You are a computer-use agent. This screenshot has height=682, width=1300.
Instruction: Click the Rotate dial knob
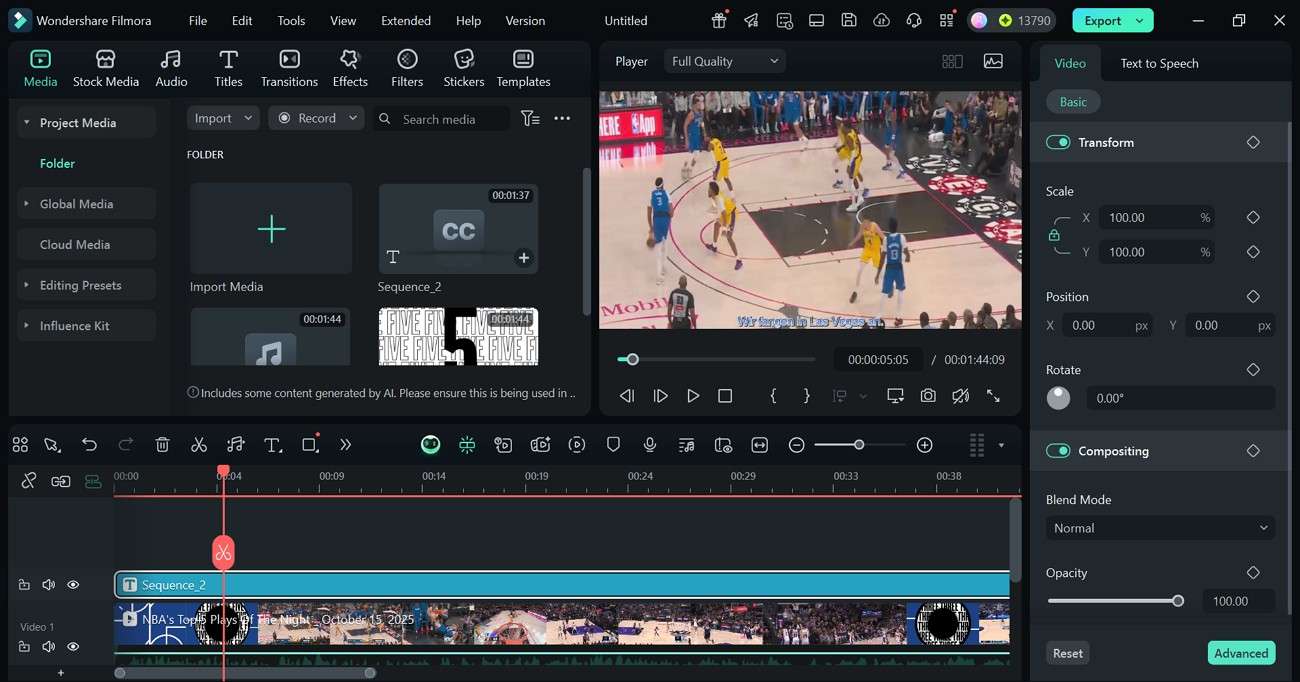pyautogui.click(x=1058, y=398)
